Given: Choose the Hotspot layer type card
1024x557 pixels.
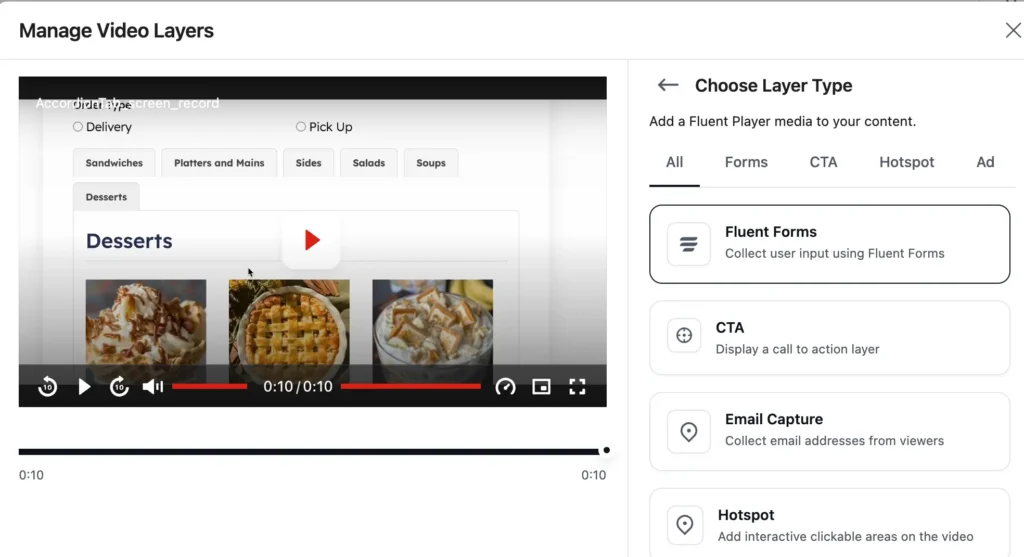Looking at the screenshot, I should point(829,524).
